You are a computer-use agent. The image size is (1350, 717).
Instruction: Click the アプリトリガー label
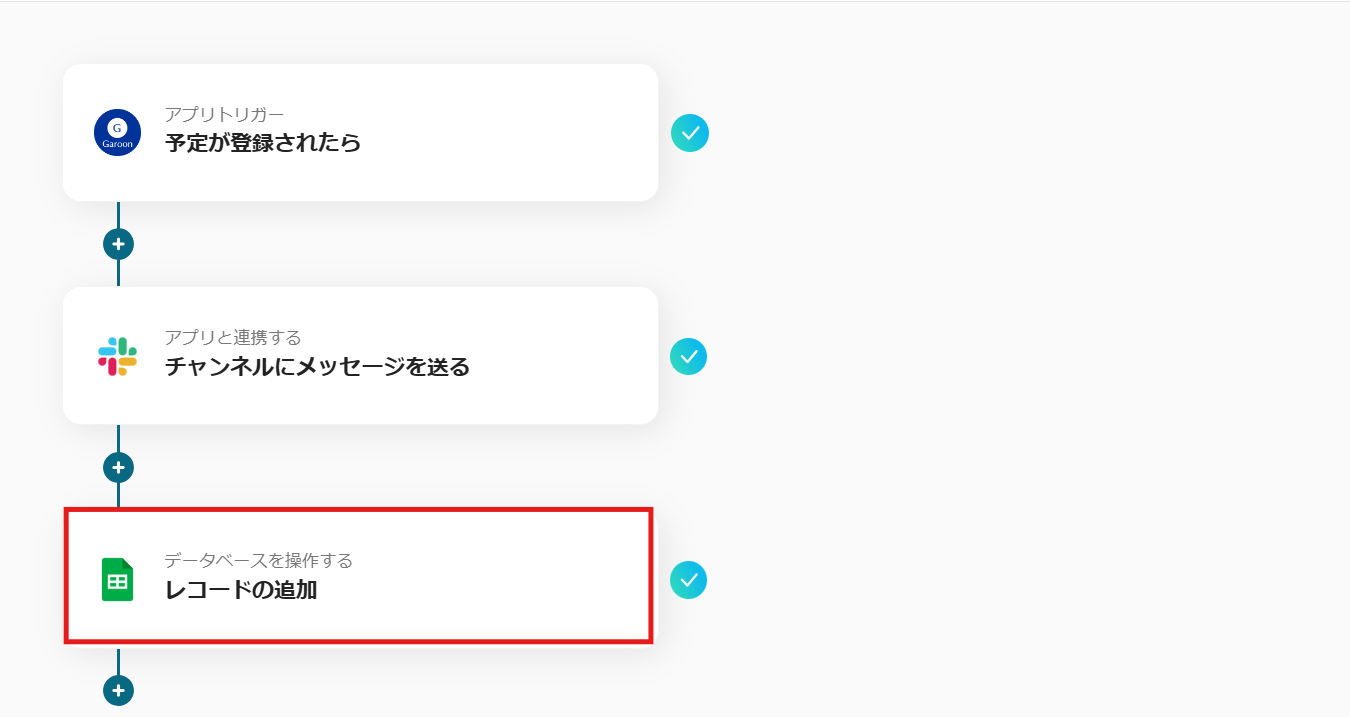(224, 115)
